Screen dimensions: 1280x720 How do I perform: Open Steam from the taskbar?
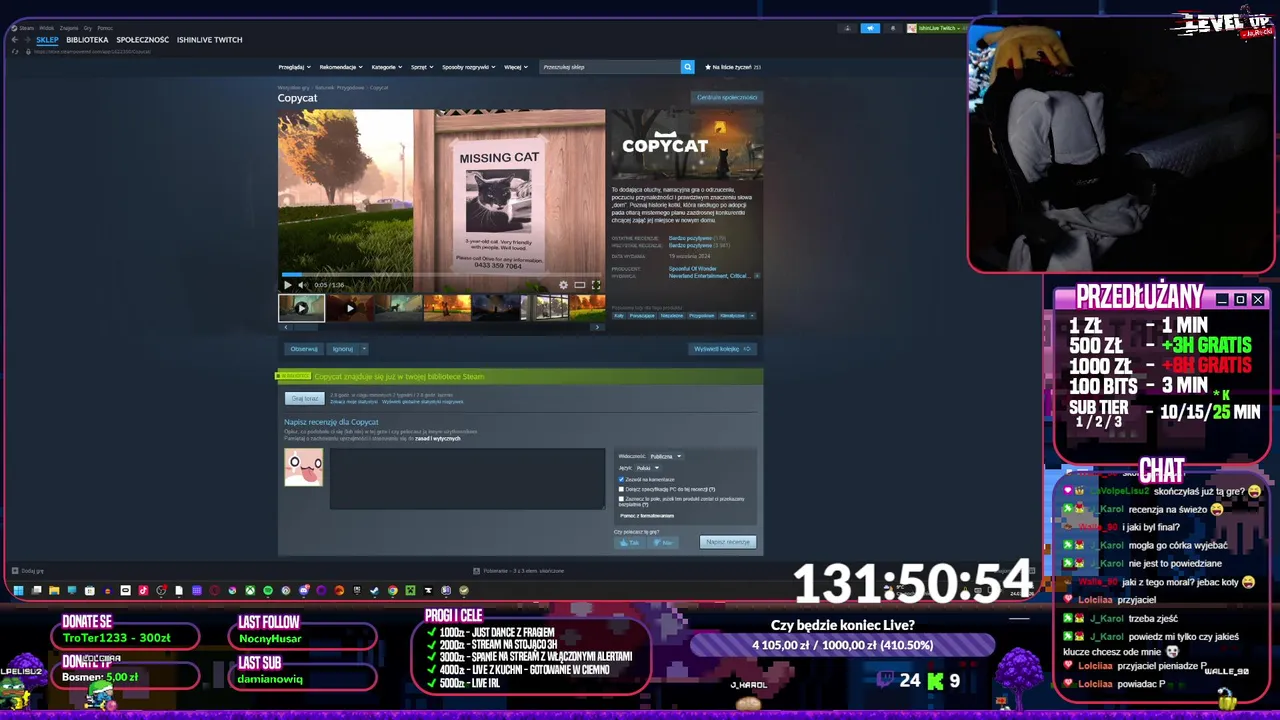[x=374, y=590]
